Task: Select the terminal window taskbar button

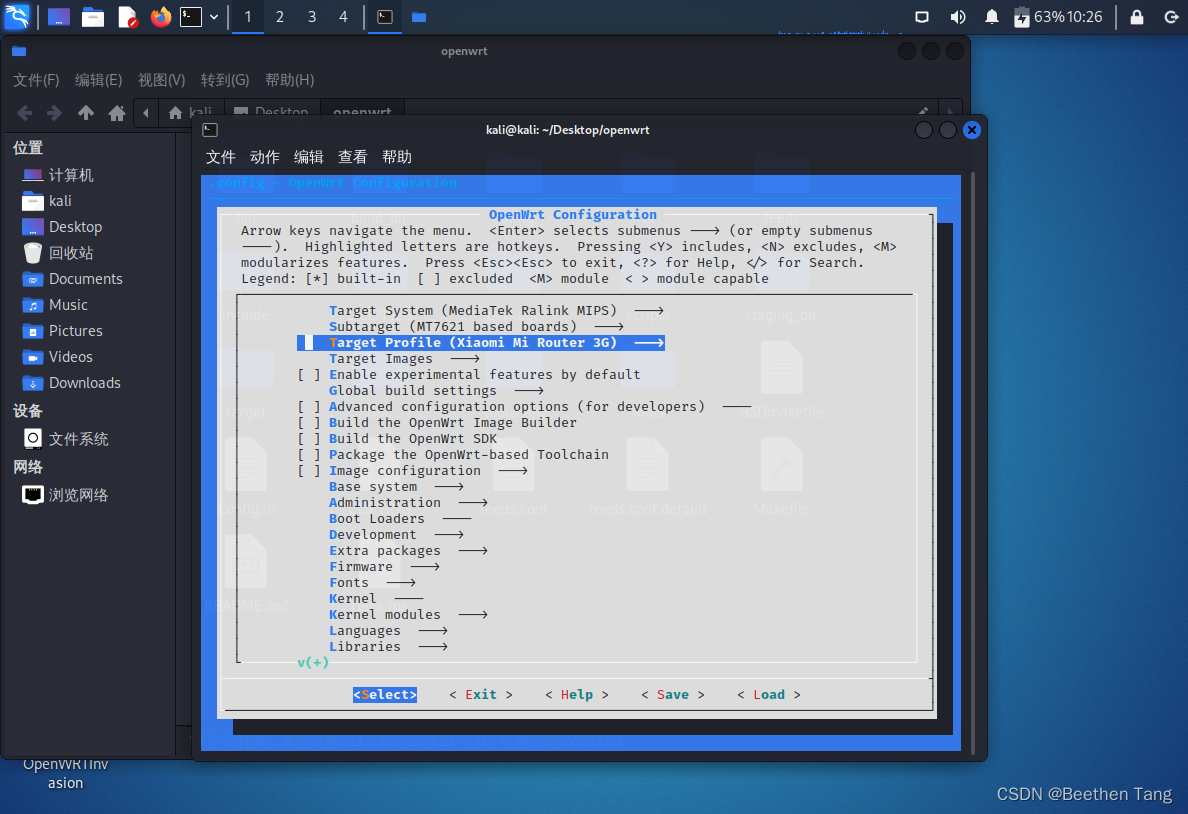Action: [385, 17]
